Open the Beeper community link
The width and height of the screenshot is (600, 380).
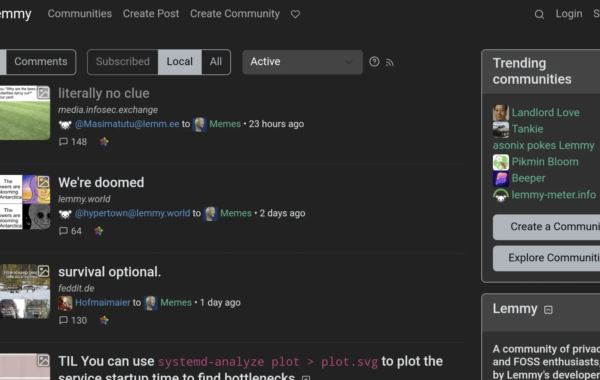528,178
